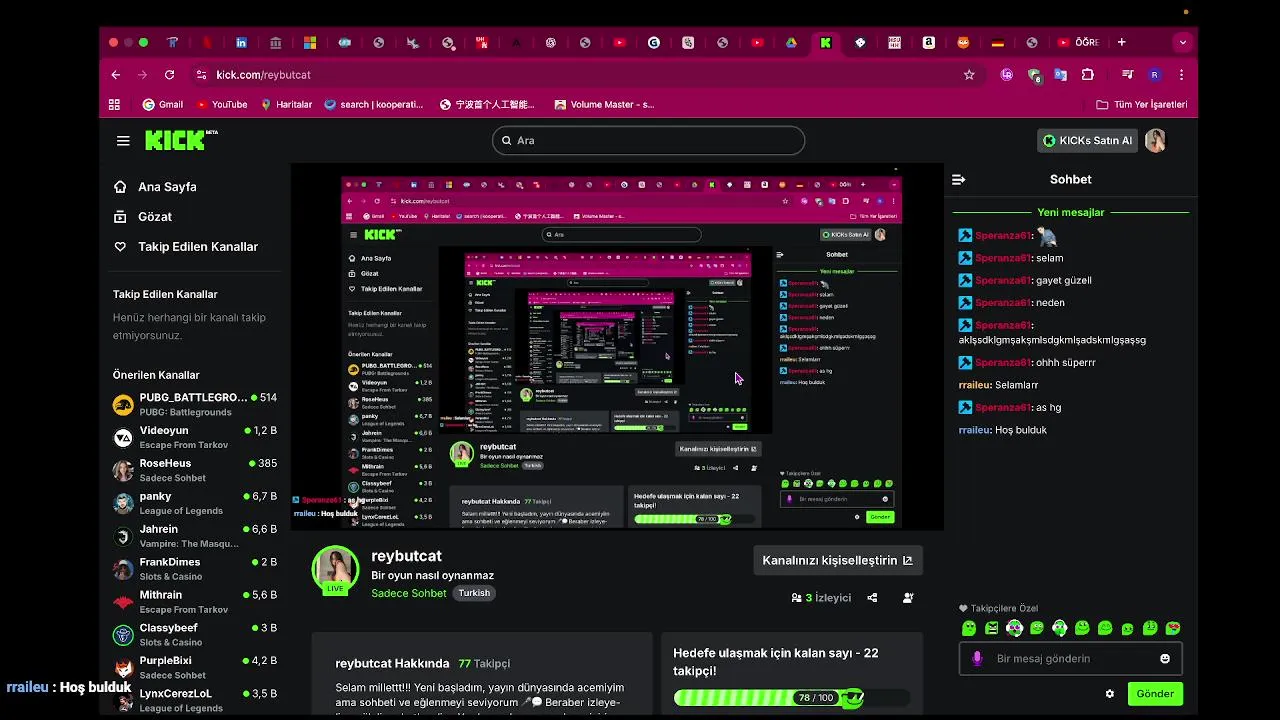Open Volume Master bookmark
This screenshot has height=720, width=1280.
pos(605,104)
